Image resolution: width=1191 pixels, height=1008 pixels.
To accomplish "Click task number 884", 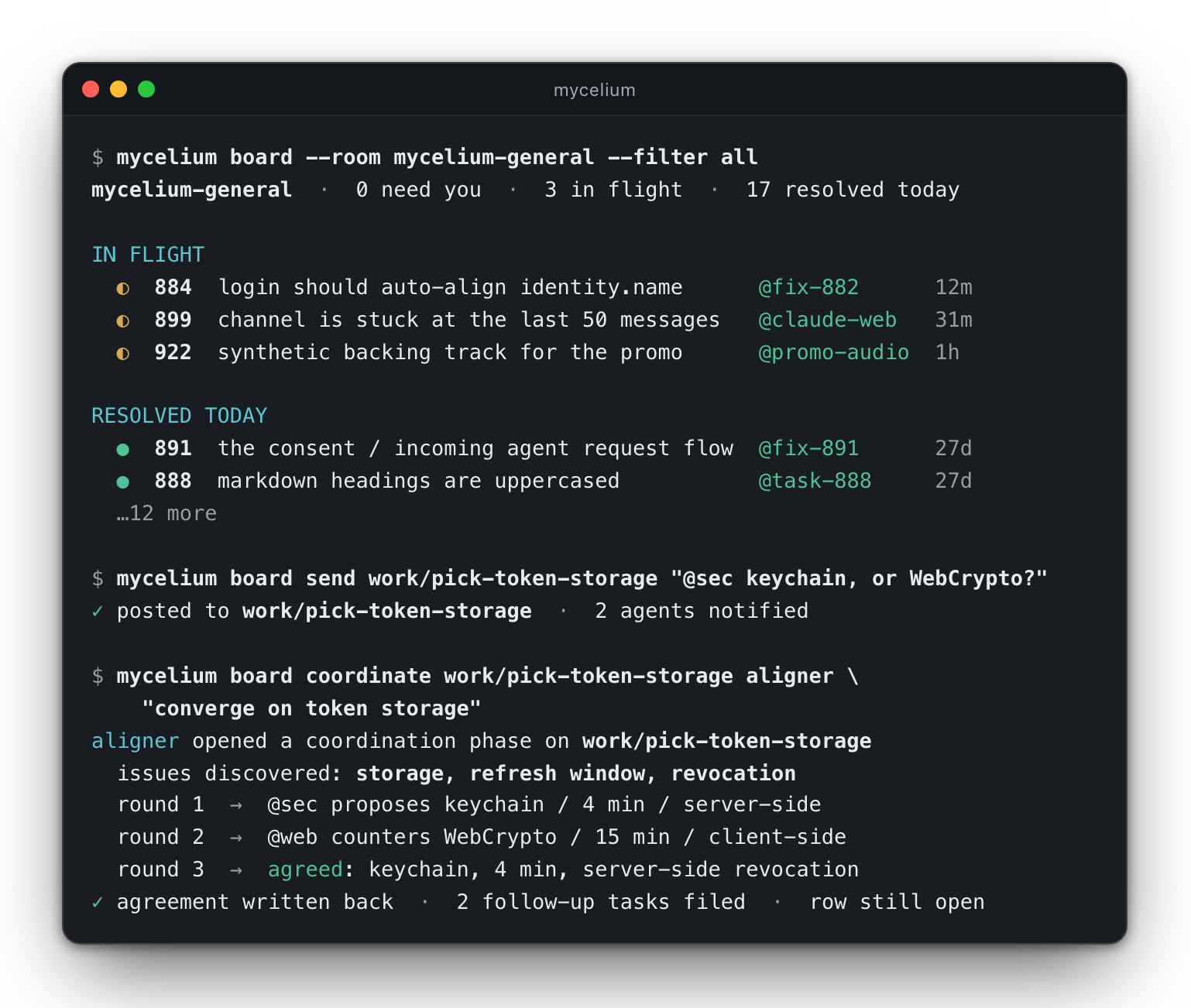I will coord(173,287).
